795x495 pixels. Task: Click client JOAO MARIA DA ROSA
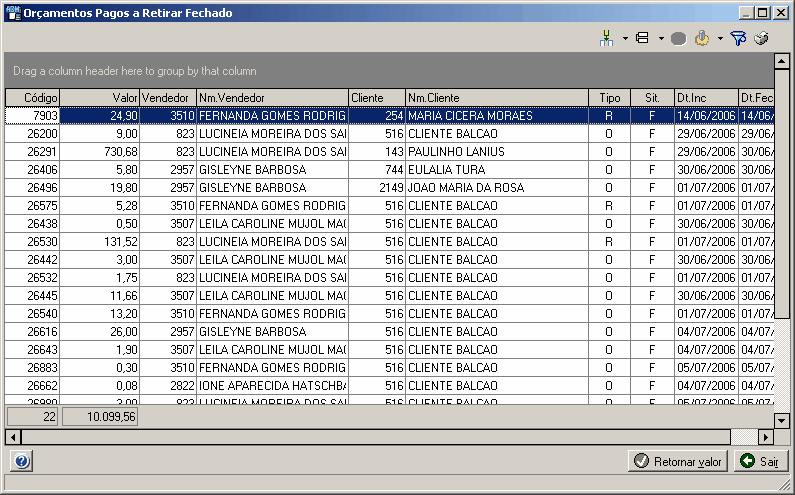coord(497,188)
